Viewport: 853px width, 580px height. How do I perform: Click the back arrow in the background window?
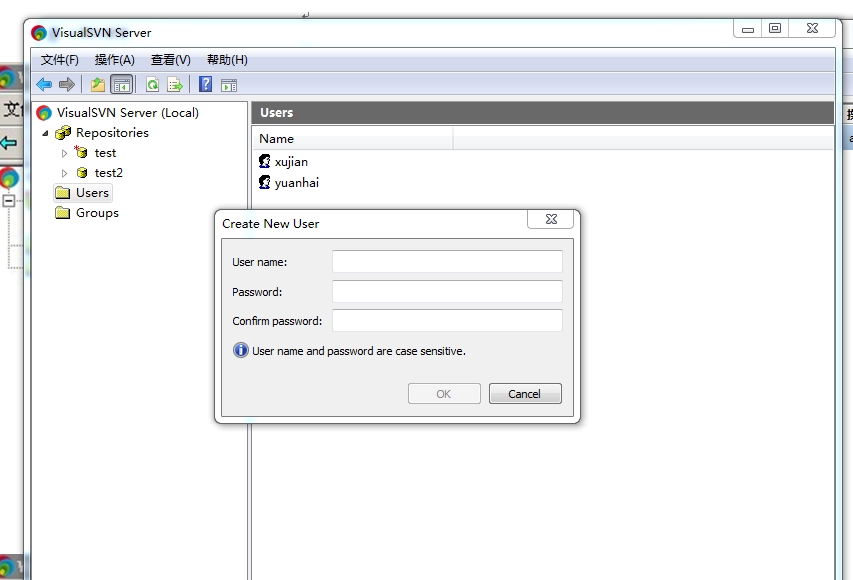9,143
